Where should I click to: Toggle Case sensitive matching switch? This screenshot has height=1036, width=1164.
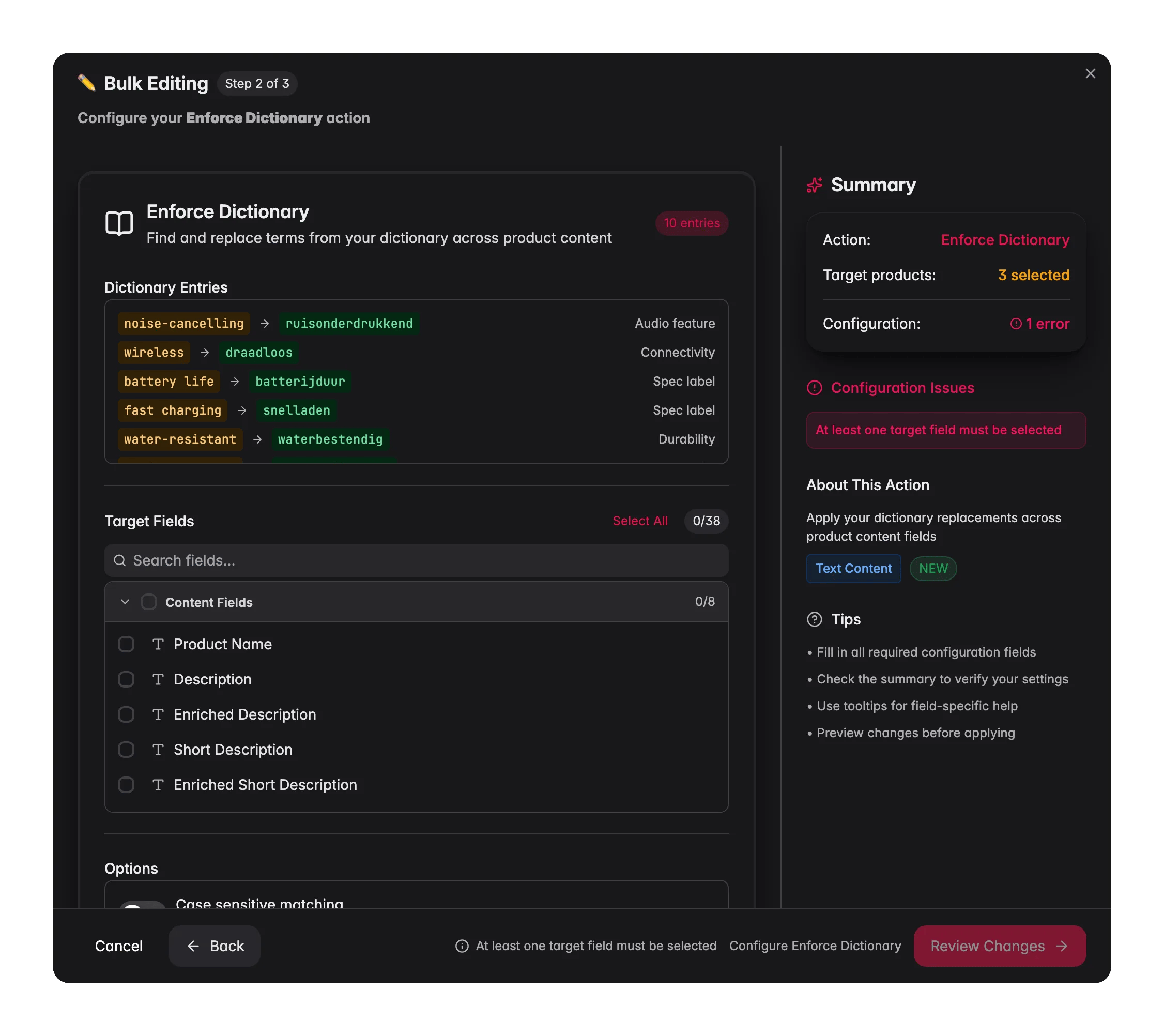[x=142, y=905]
